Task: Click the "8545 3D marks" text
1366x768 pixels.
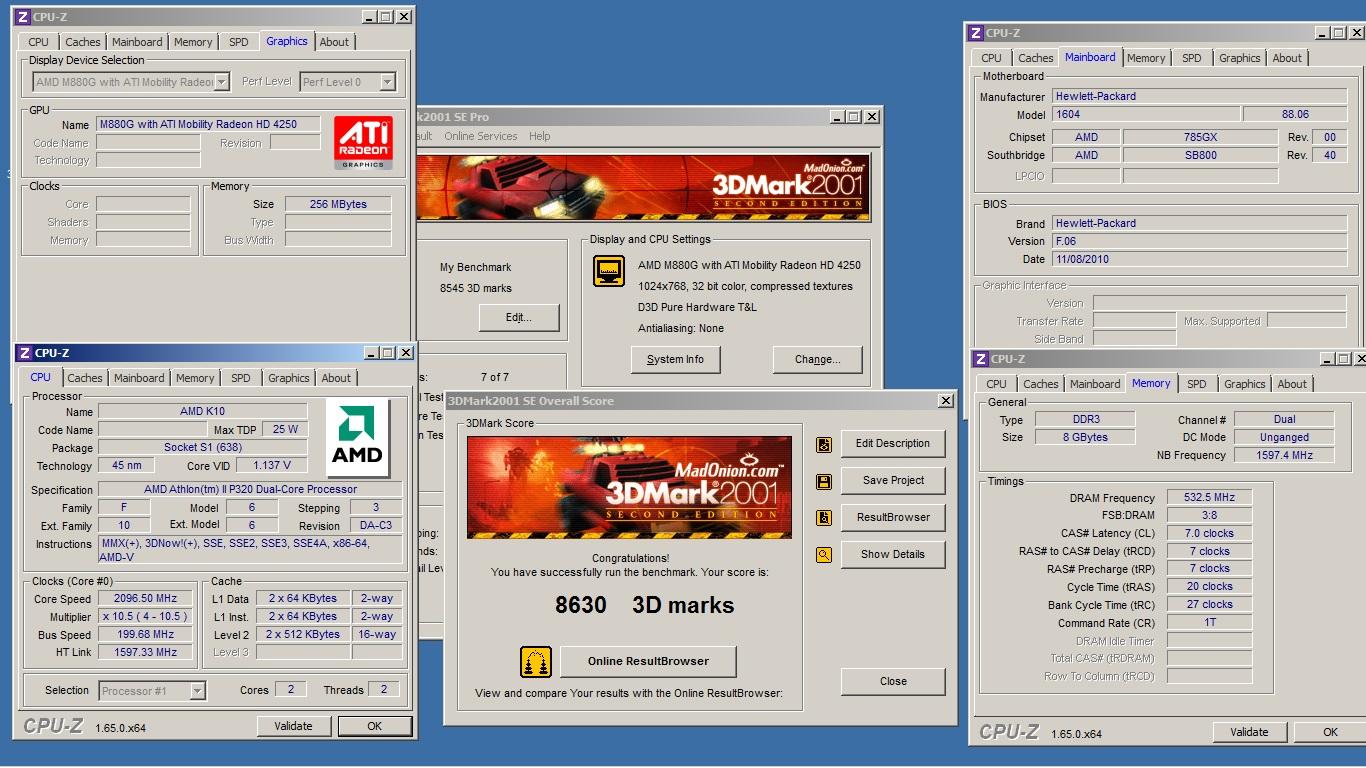Action: coord(476,288)
